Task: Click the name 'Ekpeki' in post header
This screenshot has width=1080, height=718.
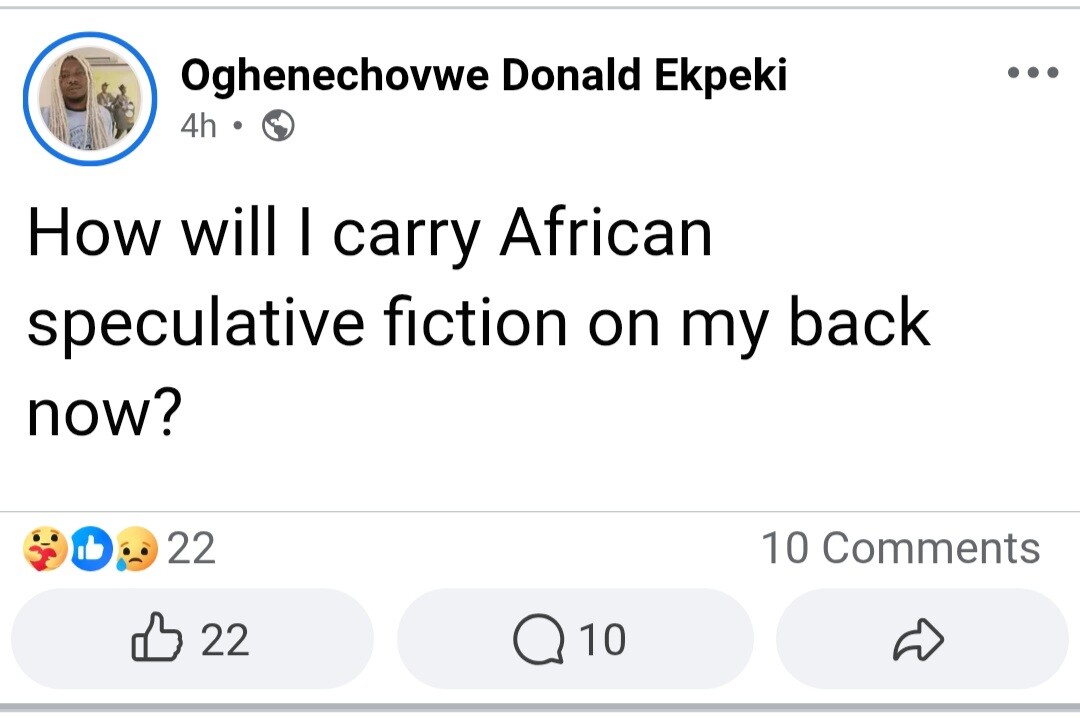Action: (720, 75)
